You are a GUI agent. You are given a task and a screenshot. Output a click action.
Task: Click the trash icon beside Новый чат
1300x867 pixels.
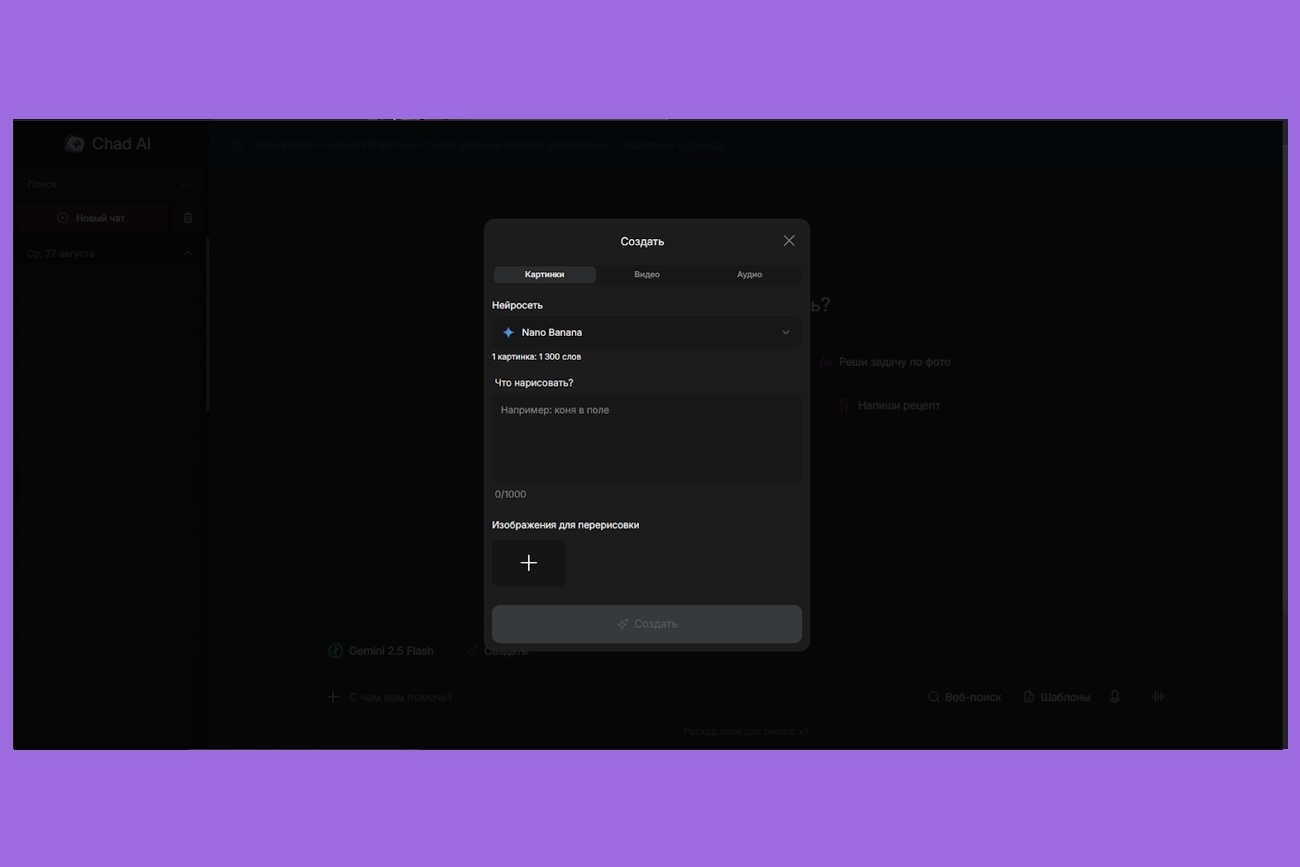tap(188, 218)
